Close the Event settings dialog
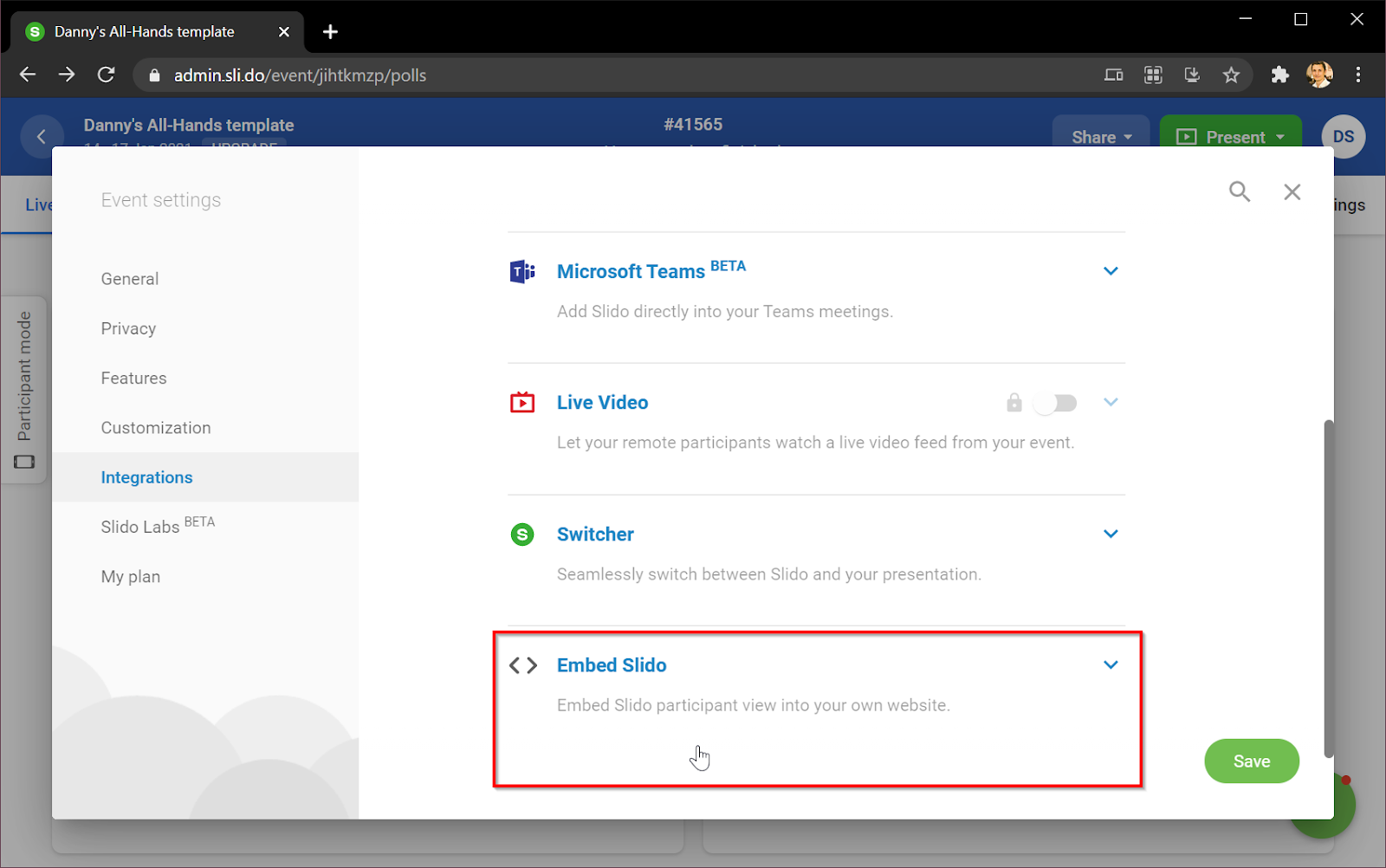Viewport: 1386px width, 868px height. pos(1292,191)
